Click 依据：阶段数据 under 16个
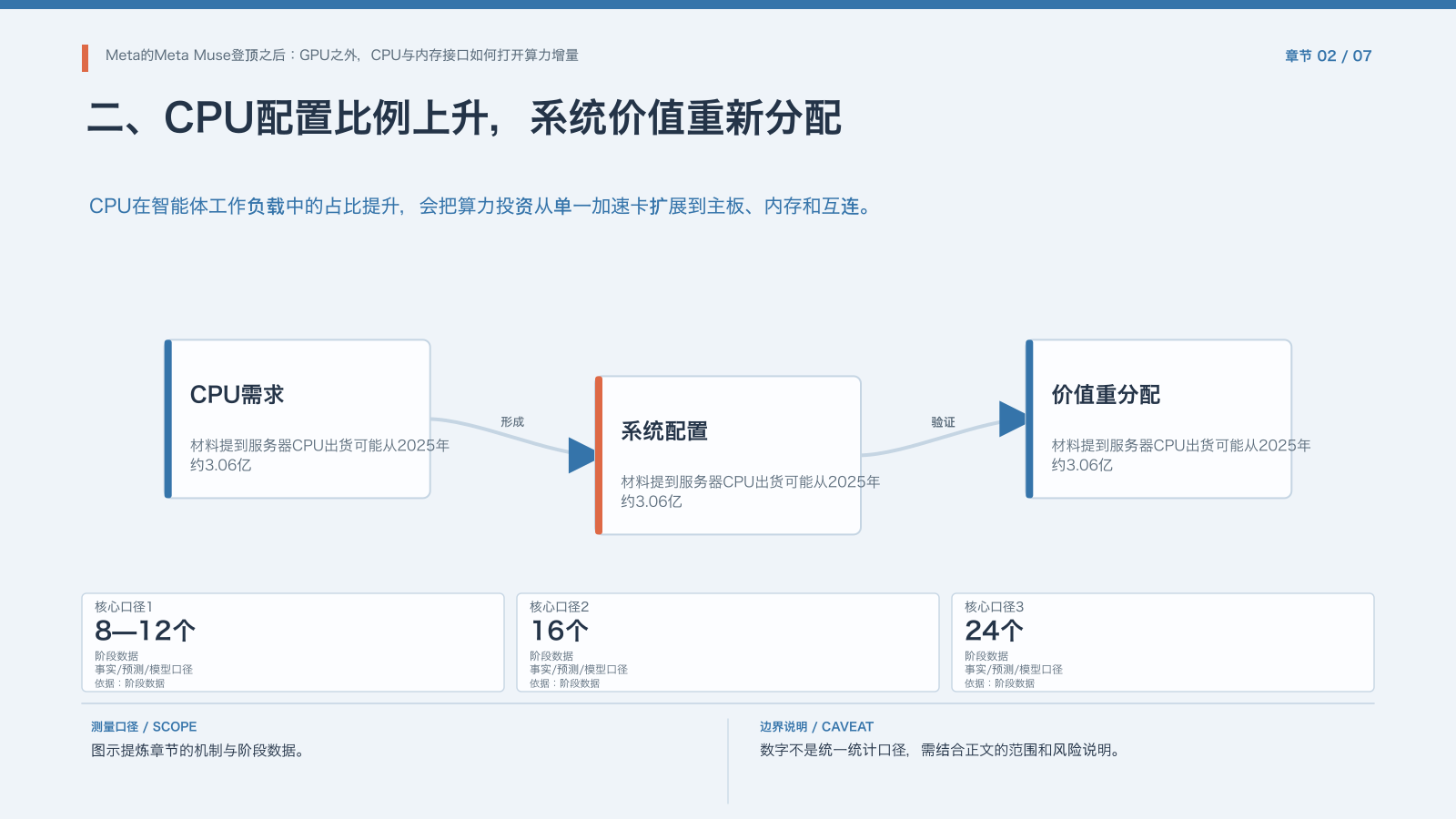This screenshot has width=1456, height=819. (x=565, y=683)
